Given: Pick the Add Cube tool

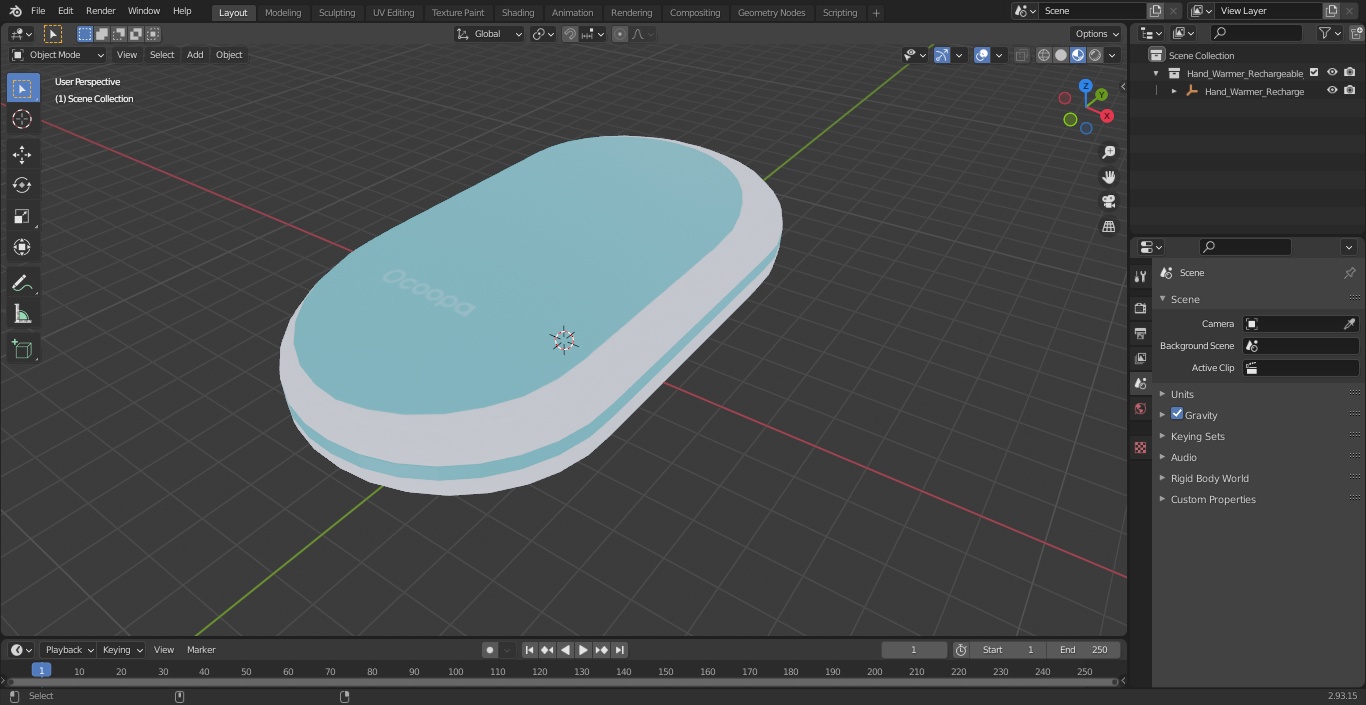Looking at the screenshot, I should [x=22, y=350].
